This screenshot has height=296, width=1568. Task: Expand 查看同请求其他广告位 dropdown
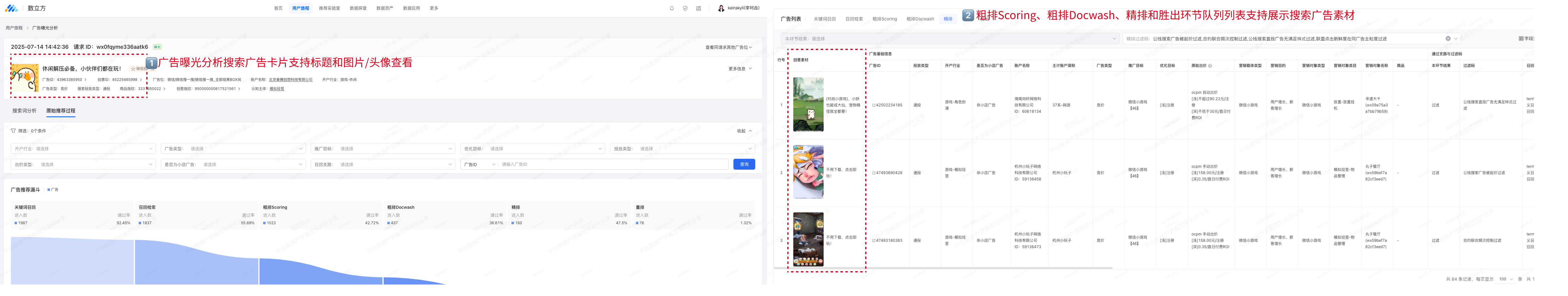pos(728,48)
